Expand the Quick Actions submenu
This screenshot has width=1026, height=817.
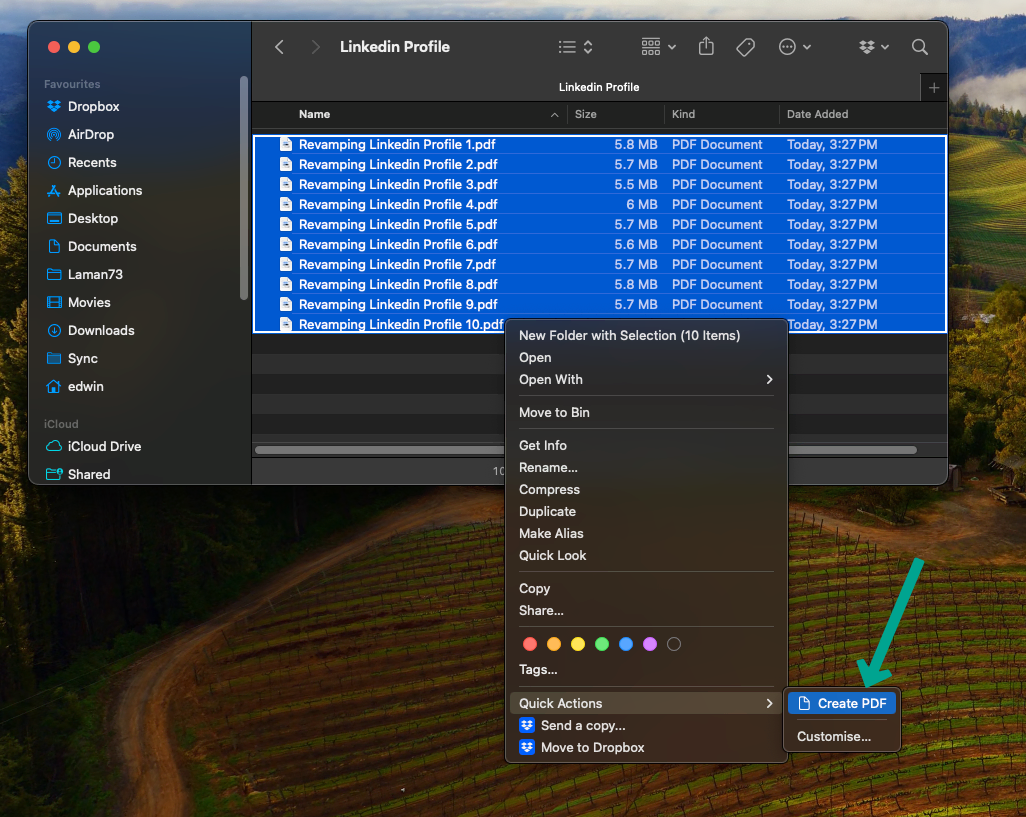[646, 704]
